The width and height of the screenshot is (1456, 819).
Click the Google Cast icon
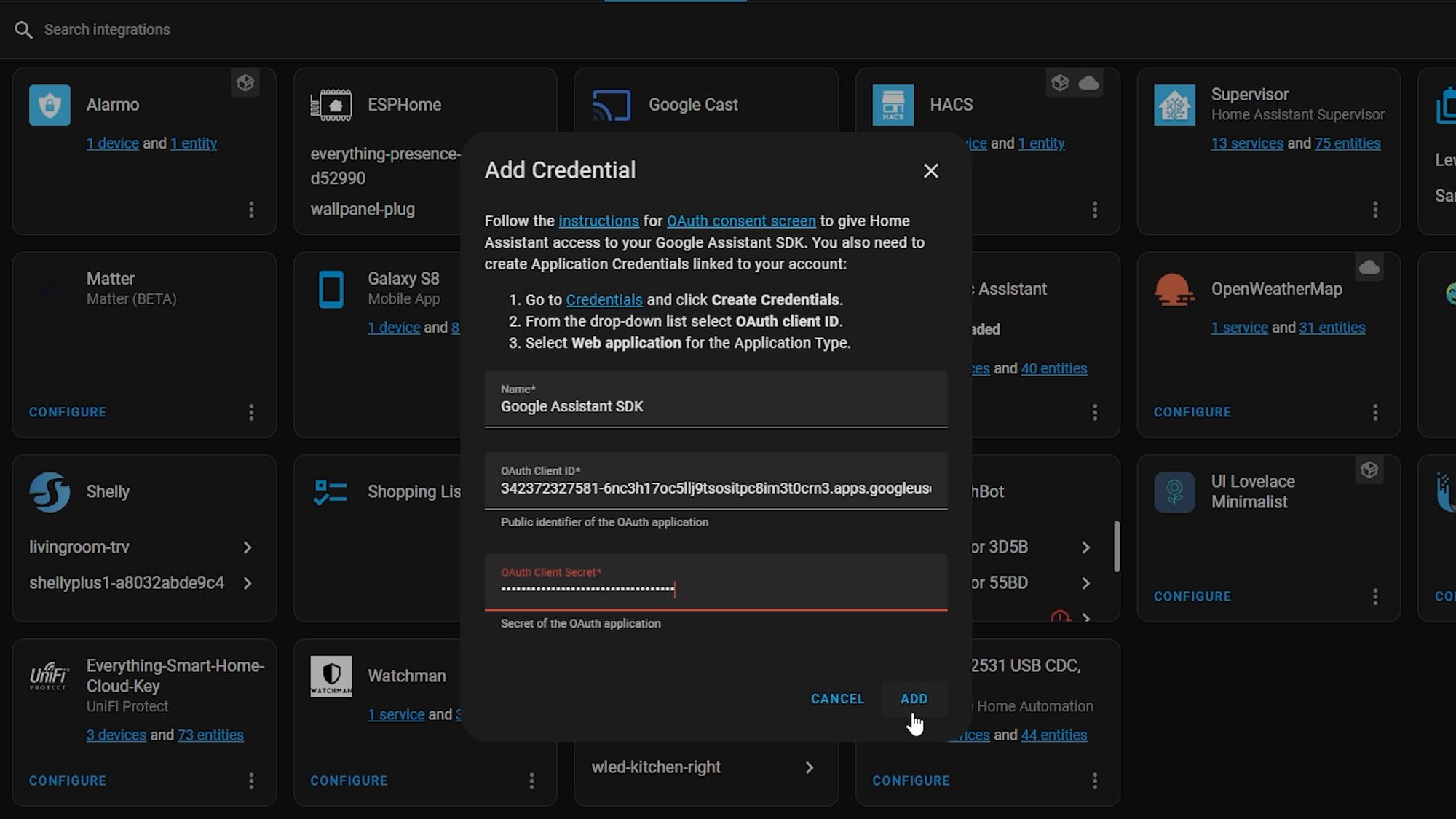[x=612, y=105]
